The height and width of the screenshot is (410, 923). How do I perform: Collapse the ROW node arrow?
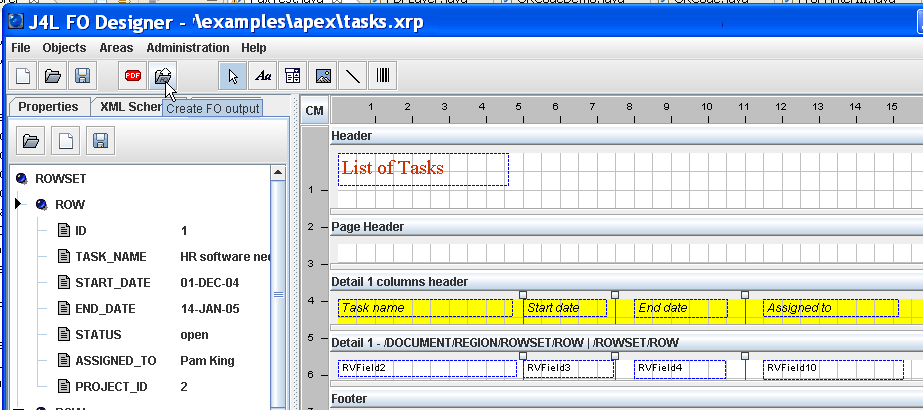18,204
